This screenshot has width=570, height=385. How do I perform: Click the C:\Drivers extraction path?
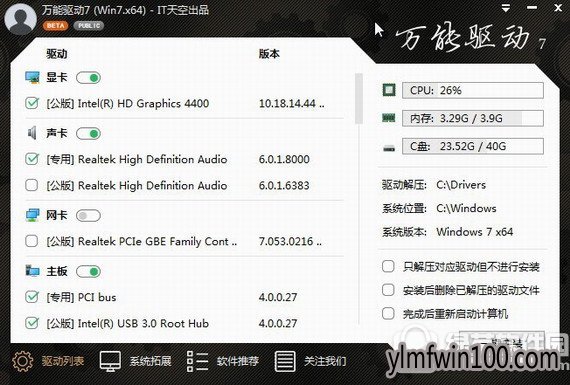point(461,185)
